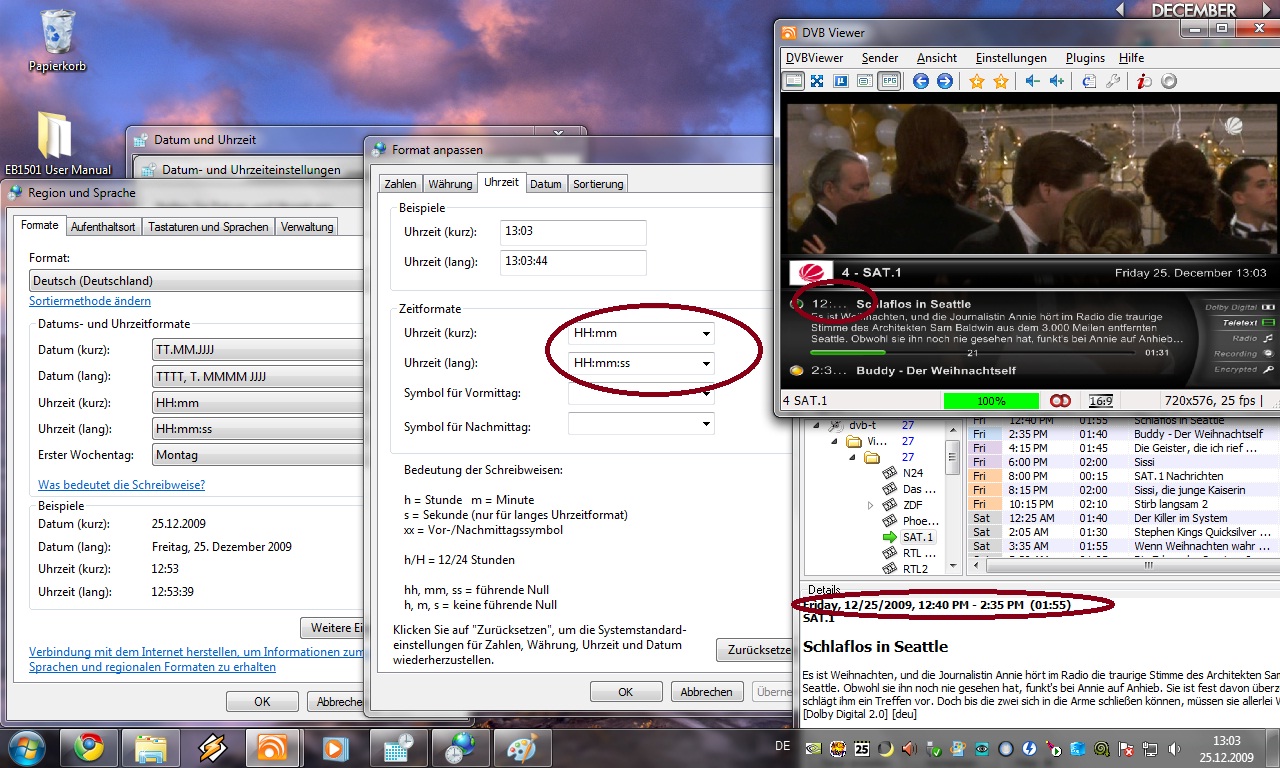Click the red muted speaker tray icon
Viewport: 1280px width, 768px height.
click(x=909, y=748)
